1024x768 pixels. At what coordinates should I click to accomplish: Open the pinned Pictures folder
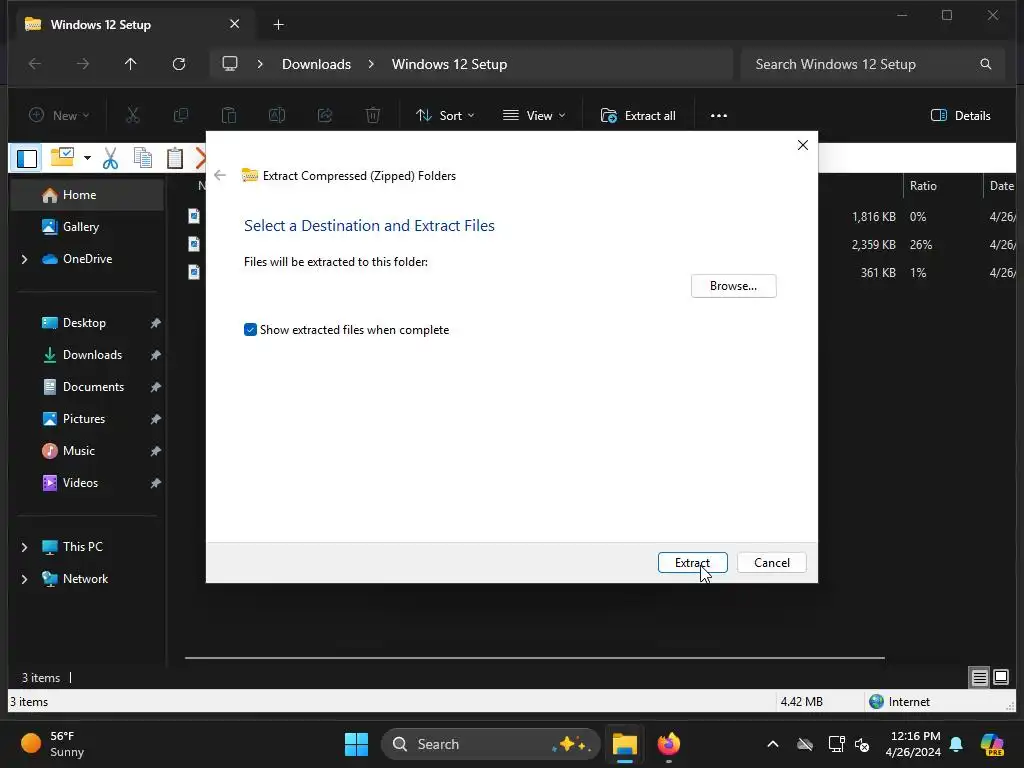(x=88, y=419)
